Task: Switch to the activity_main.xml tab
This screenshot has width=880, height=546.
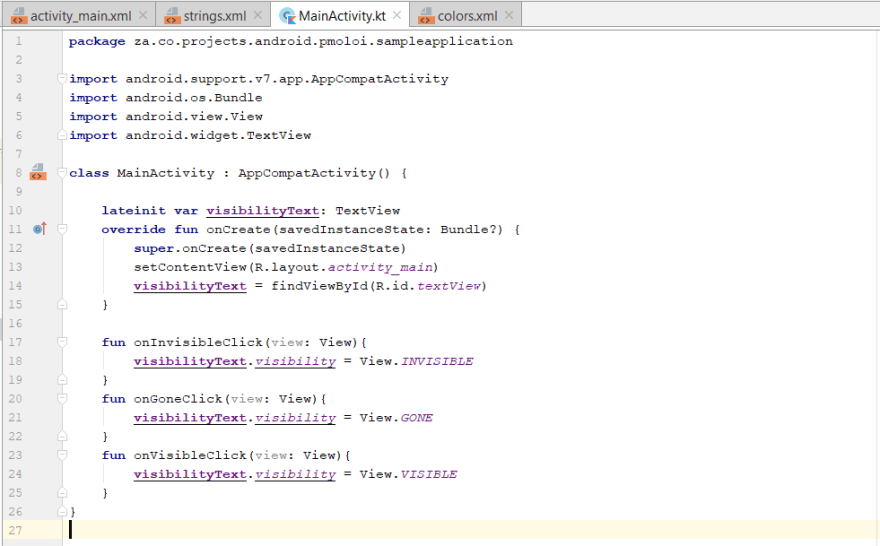Action: coord(80,16)
